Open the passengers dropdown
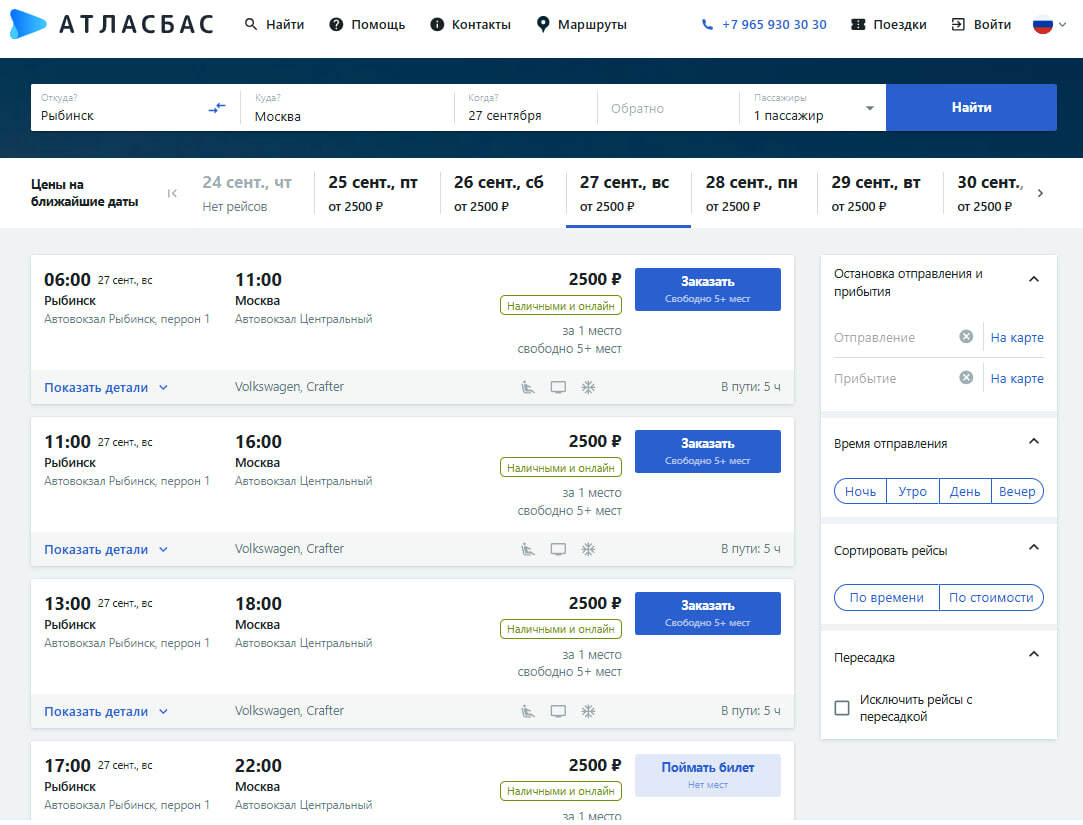This screenshot has width=1083, height=825. click(812, 108)
